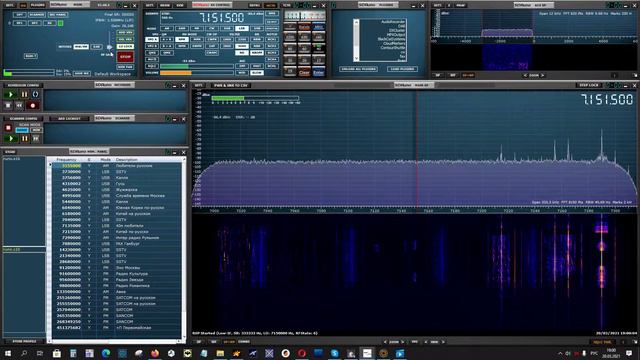
Task: Click the Bands key on the keypad
Action: pos(304,27)
